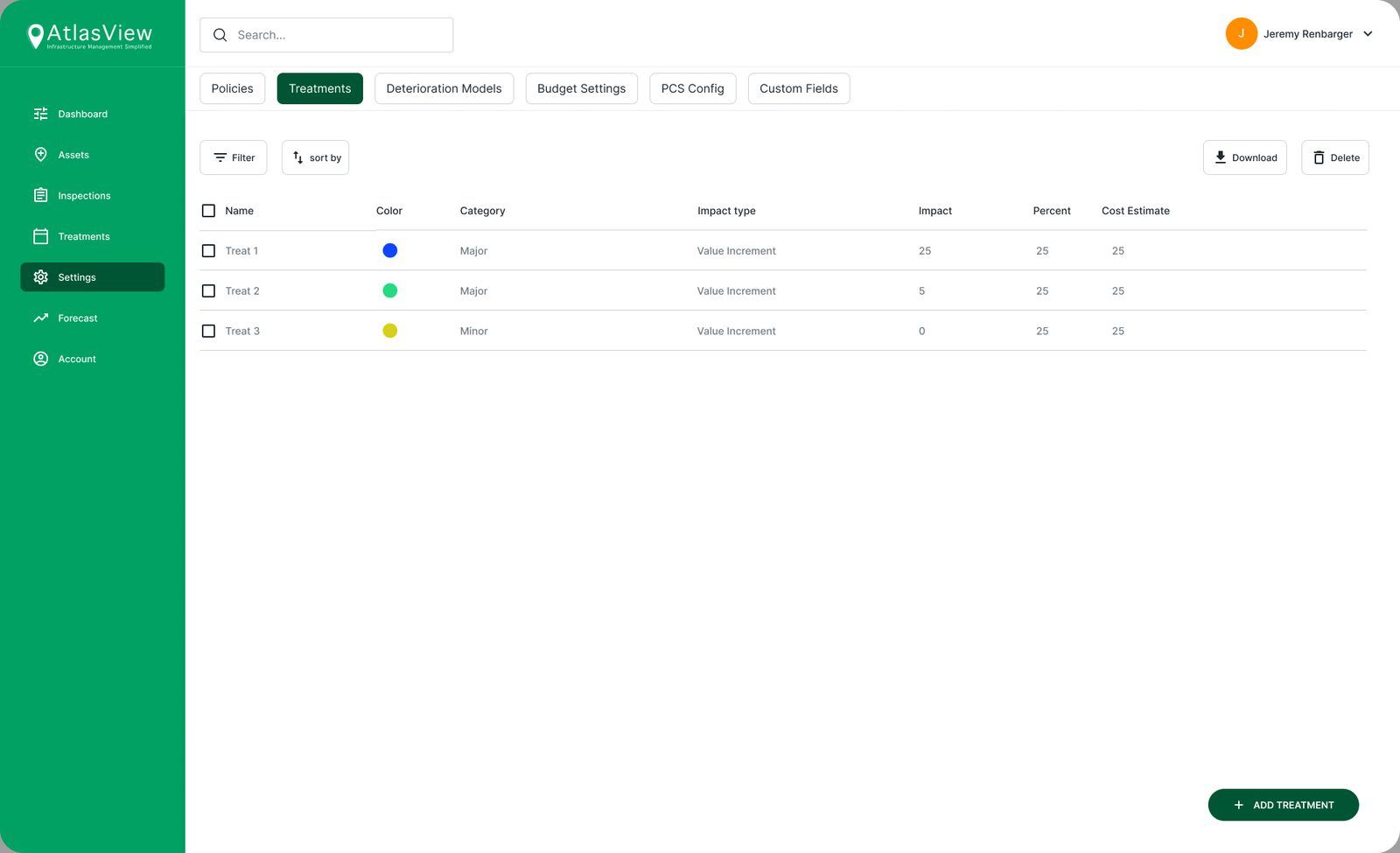Go to the Account page
This screenshot has height=853, width=1400.
tap(77, 359)
